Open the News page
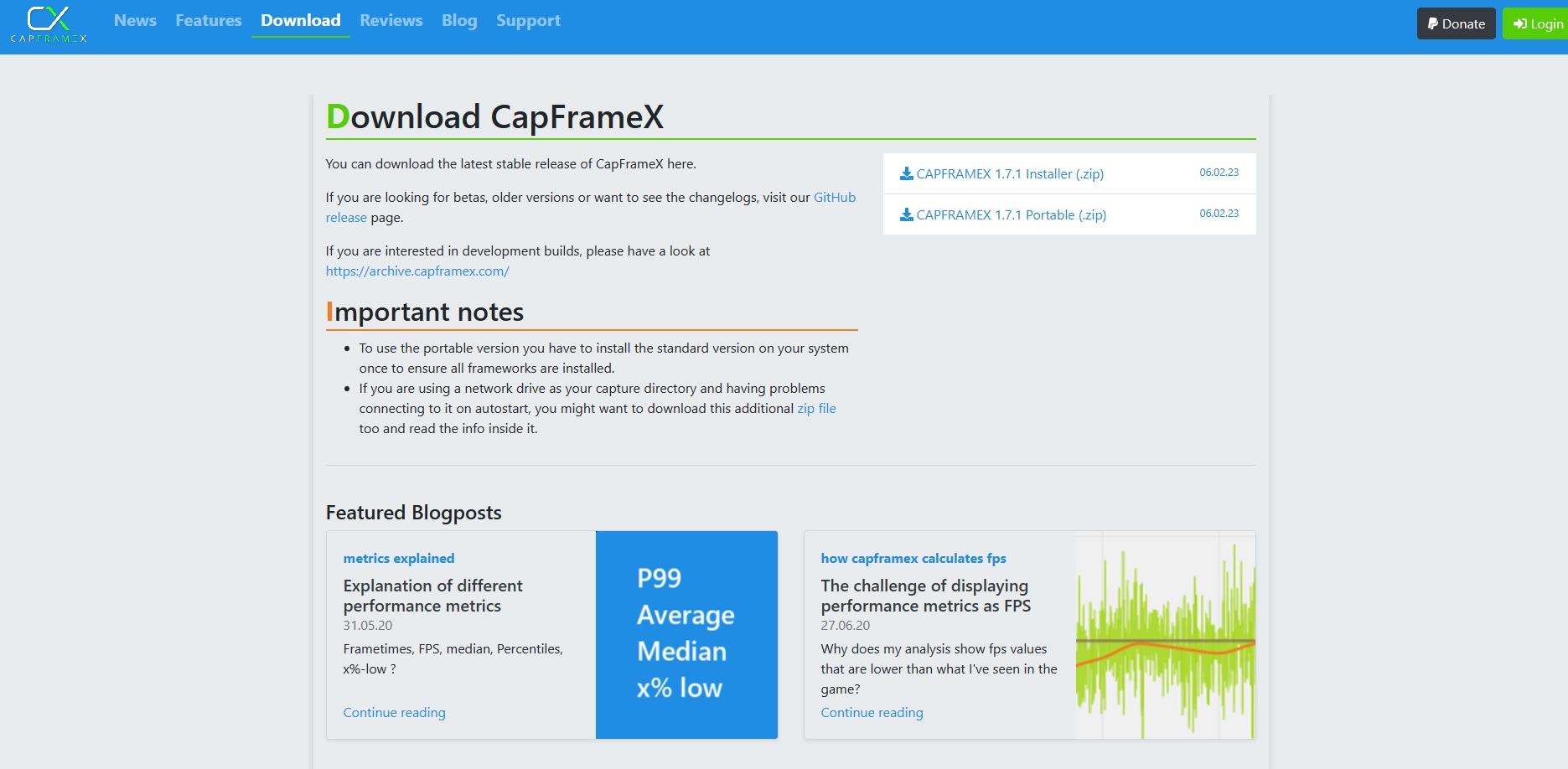Viewport: 1568px width, 769px height. click(x=135, y=20)
